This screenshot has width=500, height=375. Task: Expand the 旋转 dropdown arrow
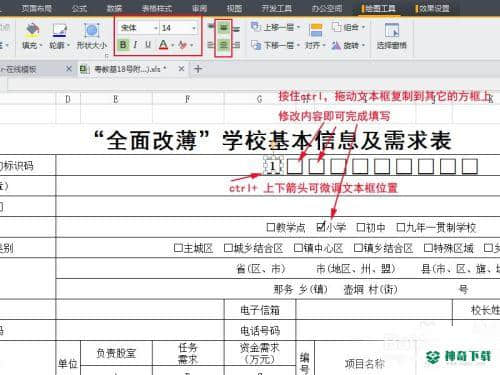(364, 45)
